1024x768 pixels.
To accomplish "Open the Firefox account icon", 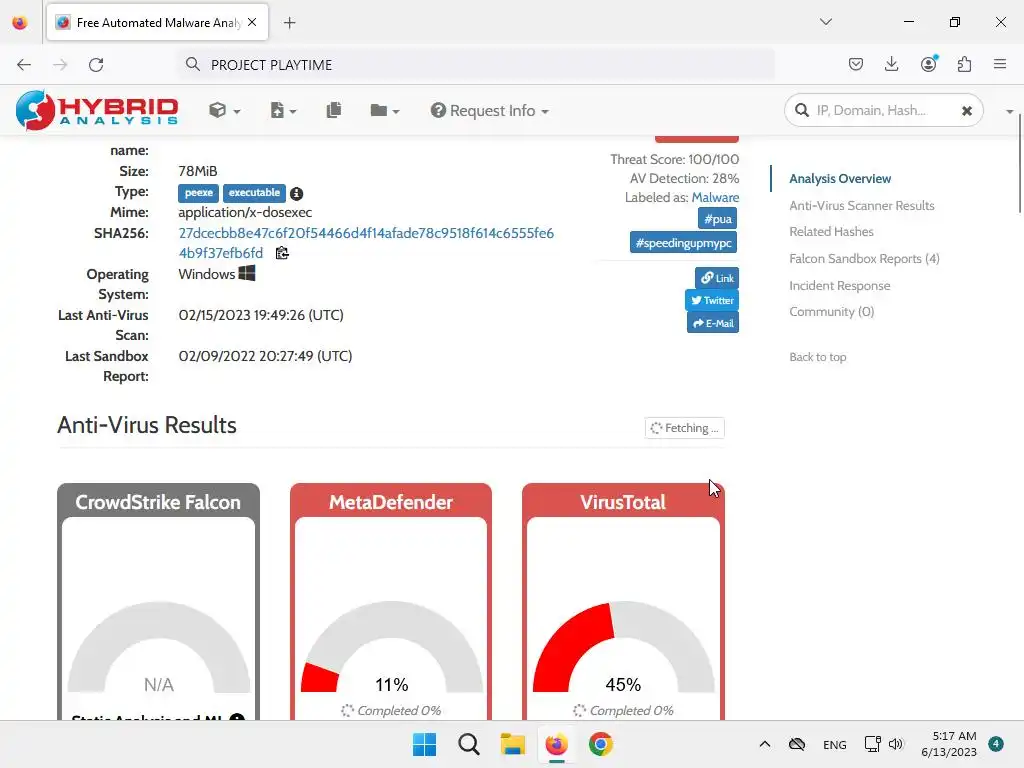I will pos(929,64).
